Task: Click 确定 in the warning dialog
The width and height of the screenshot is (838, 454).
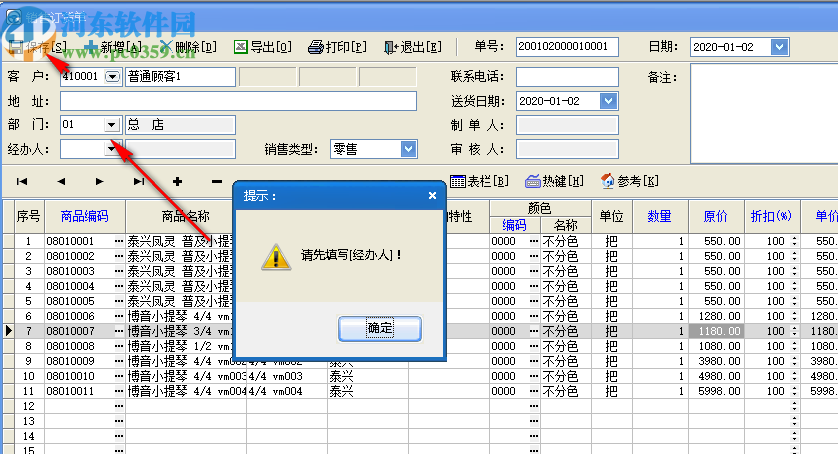Action: tap(380, 328)
